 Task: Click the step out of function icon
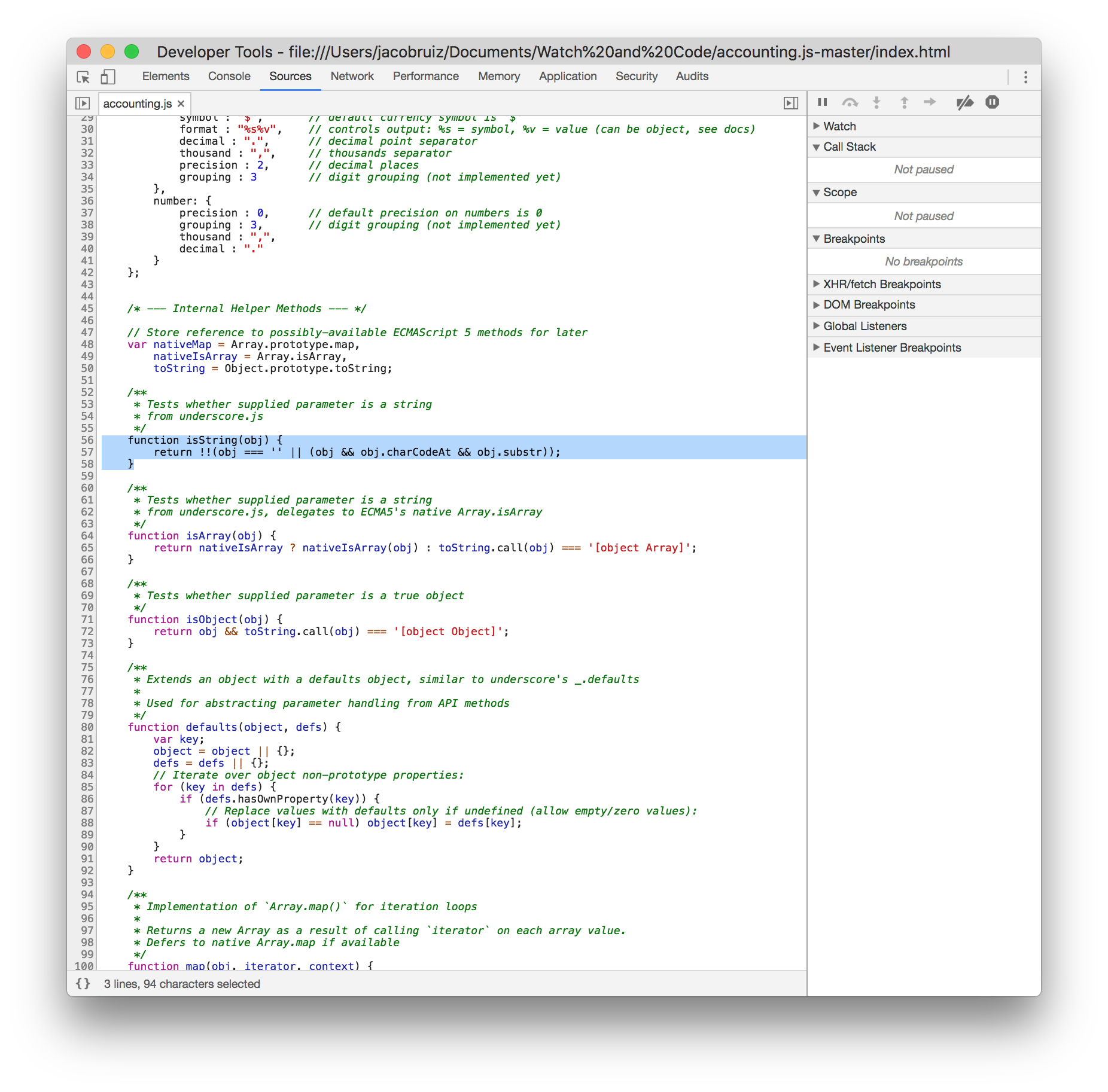(904, 102)
